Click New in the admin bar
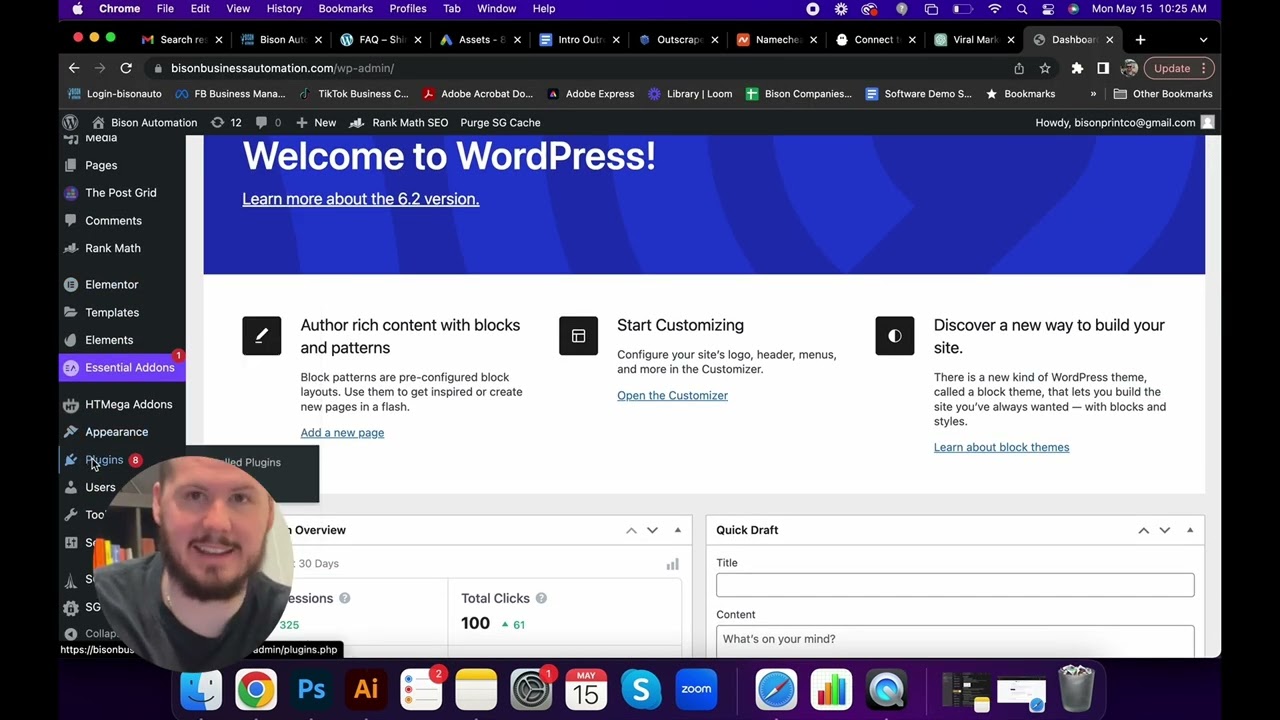This screenshot has height=720, width=1280. (316, 122)
